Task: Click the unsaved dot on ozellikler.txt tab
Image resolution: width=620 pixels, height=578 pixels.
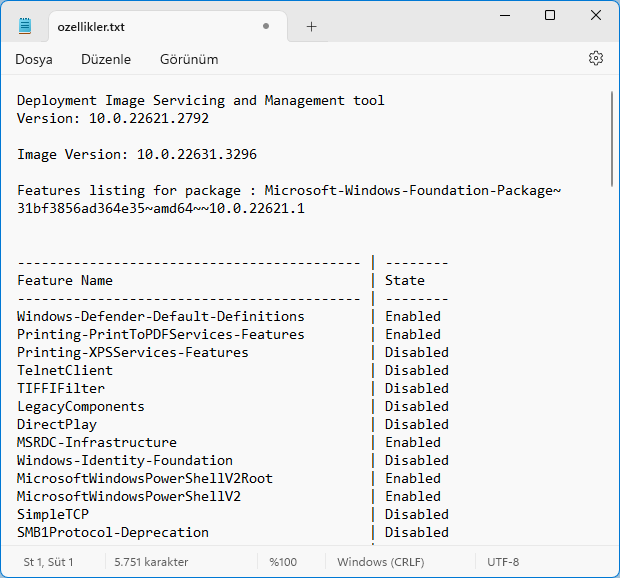Action: (266, 26)
